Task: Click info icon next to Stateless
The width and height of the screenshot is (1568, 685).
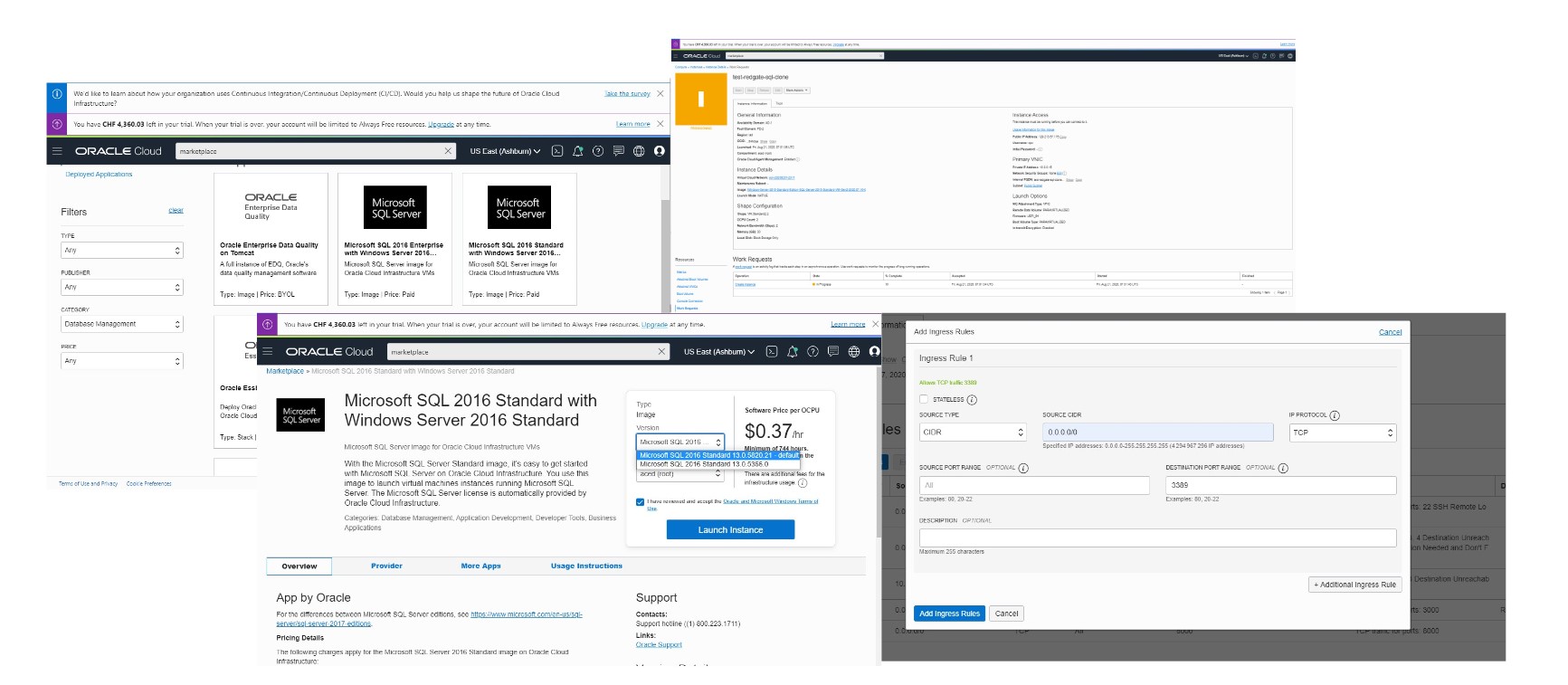Action: (972, 399)
